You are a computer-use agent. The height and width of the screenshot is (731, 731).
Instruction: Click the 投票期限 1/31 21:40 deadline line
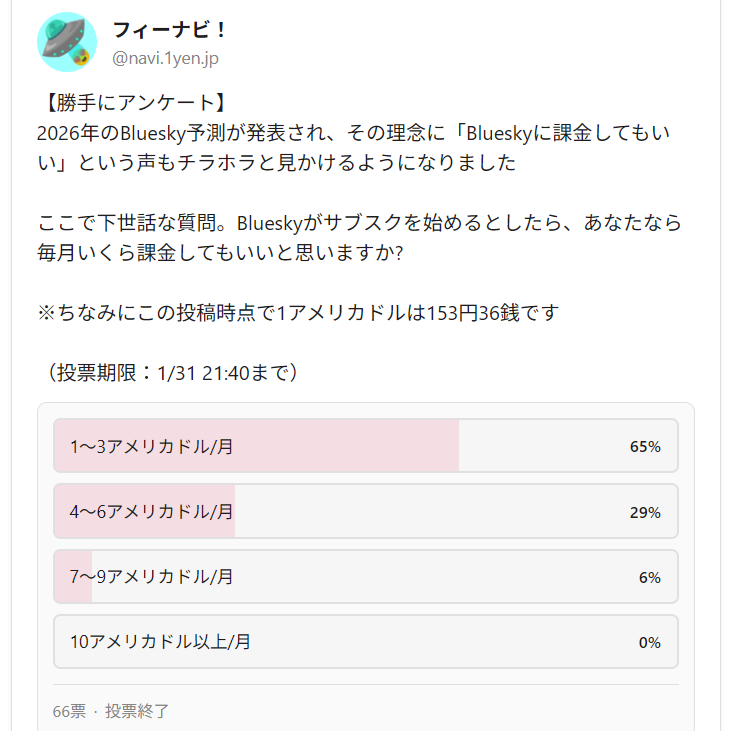(x=172, y=372)
